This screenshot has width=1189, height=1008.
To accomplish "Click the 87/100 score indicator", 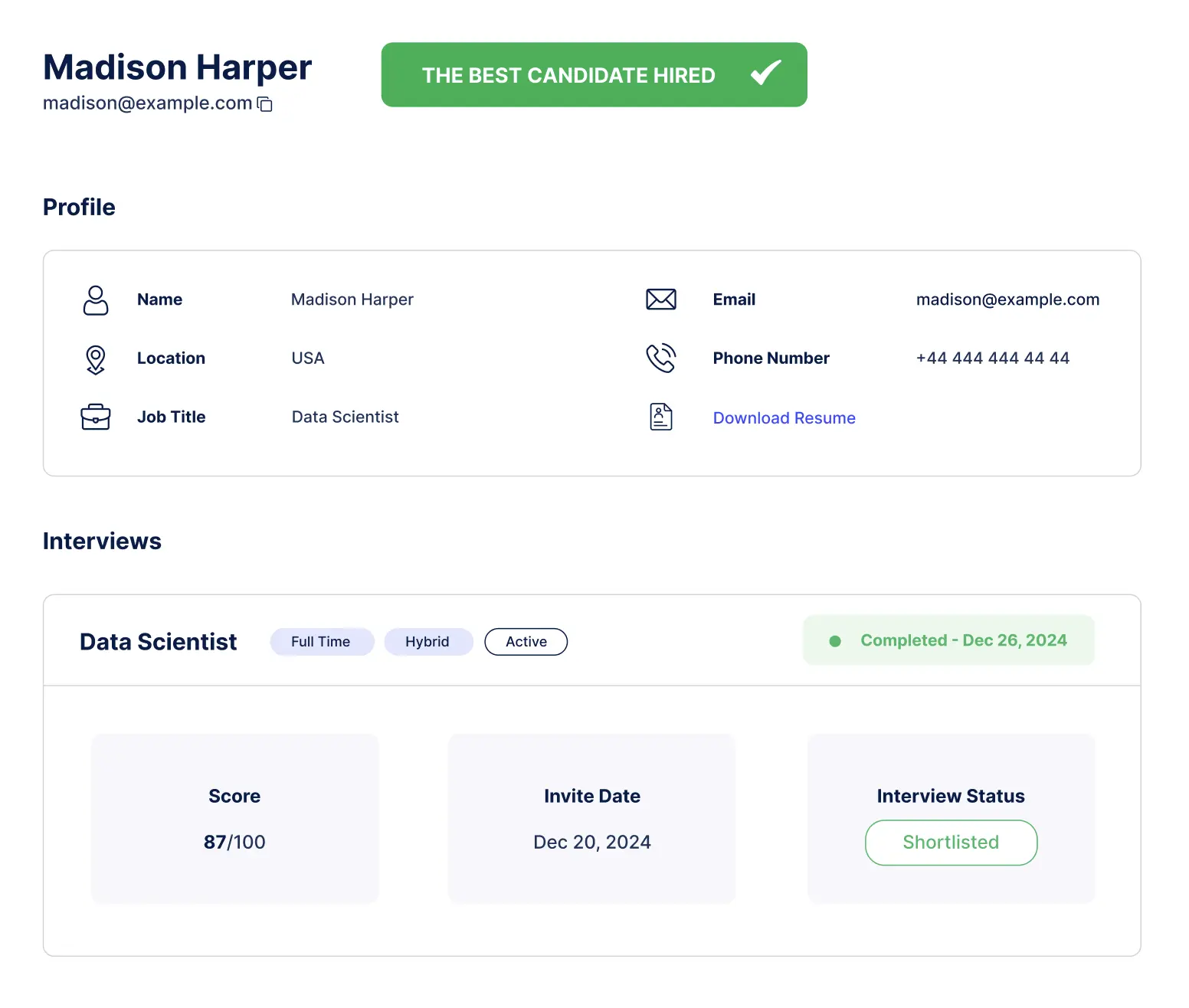I will coord(234,842).
